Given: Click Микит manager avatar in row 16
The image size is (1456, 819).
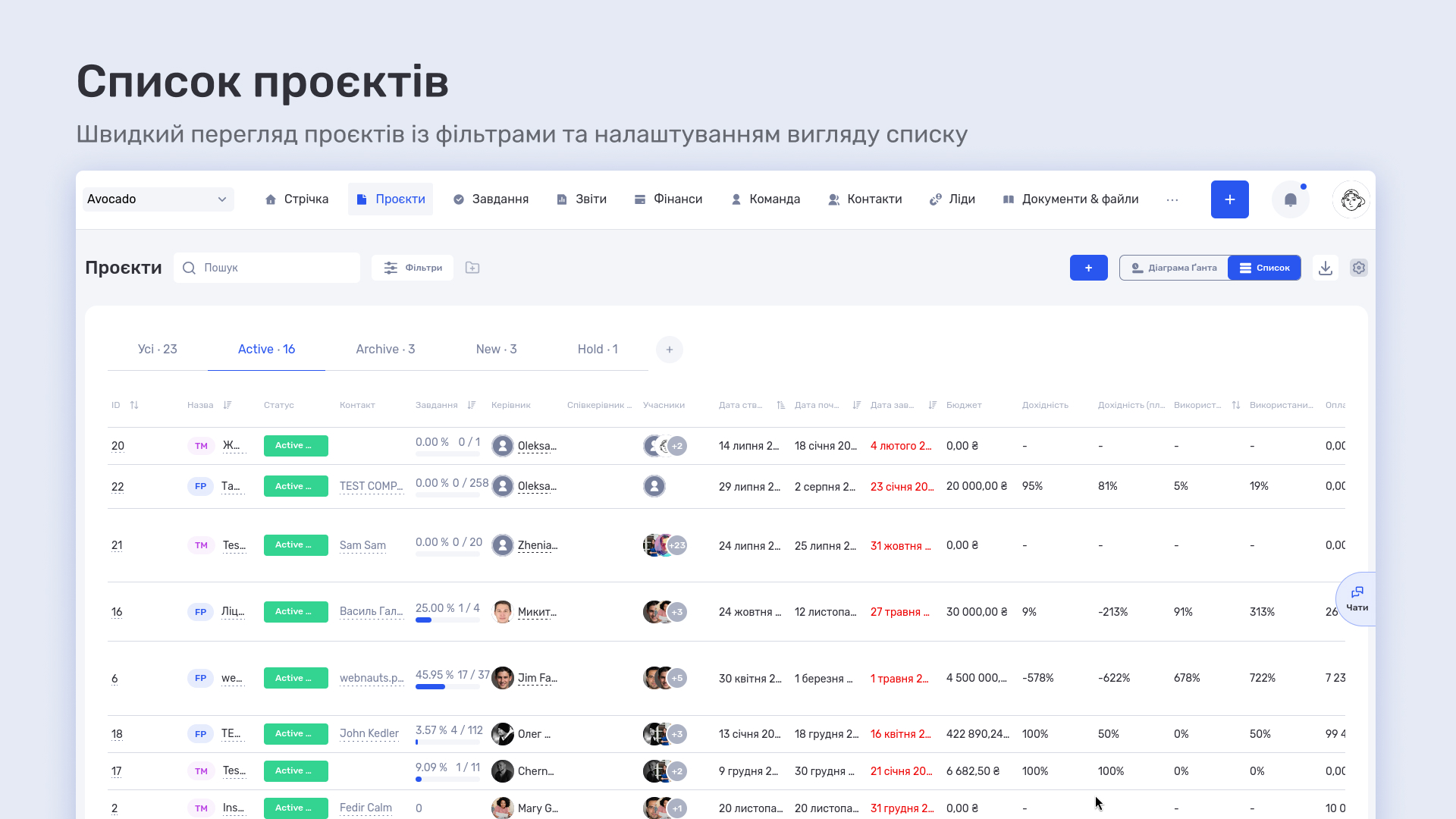Looking at the screenshot, I should [x=502, y=612].
